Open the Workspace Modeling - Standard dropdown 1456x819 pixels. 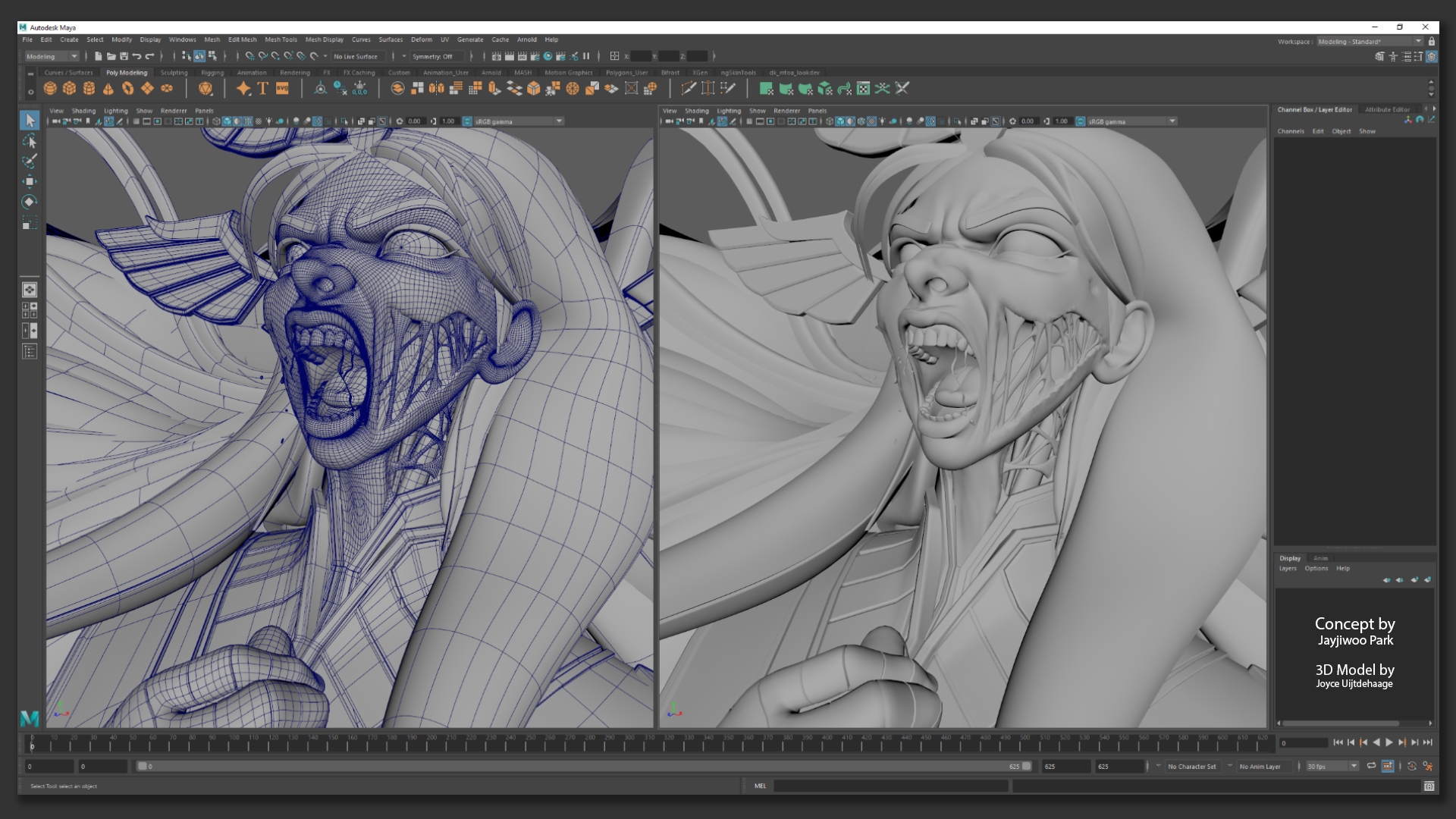[1370, 42]
